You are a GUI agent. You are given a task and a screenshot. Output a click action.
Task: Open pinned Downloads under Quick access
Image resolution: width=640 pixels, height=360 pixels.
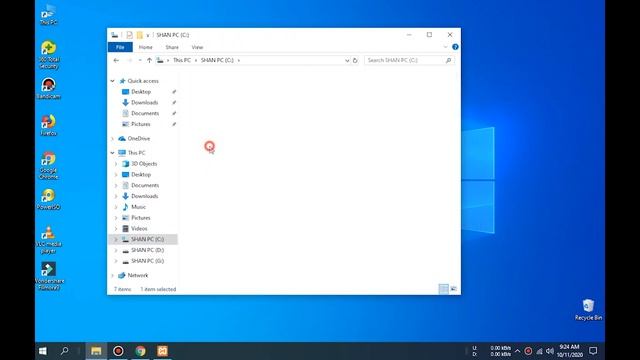pyautogui.click(x=144, y=102)
